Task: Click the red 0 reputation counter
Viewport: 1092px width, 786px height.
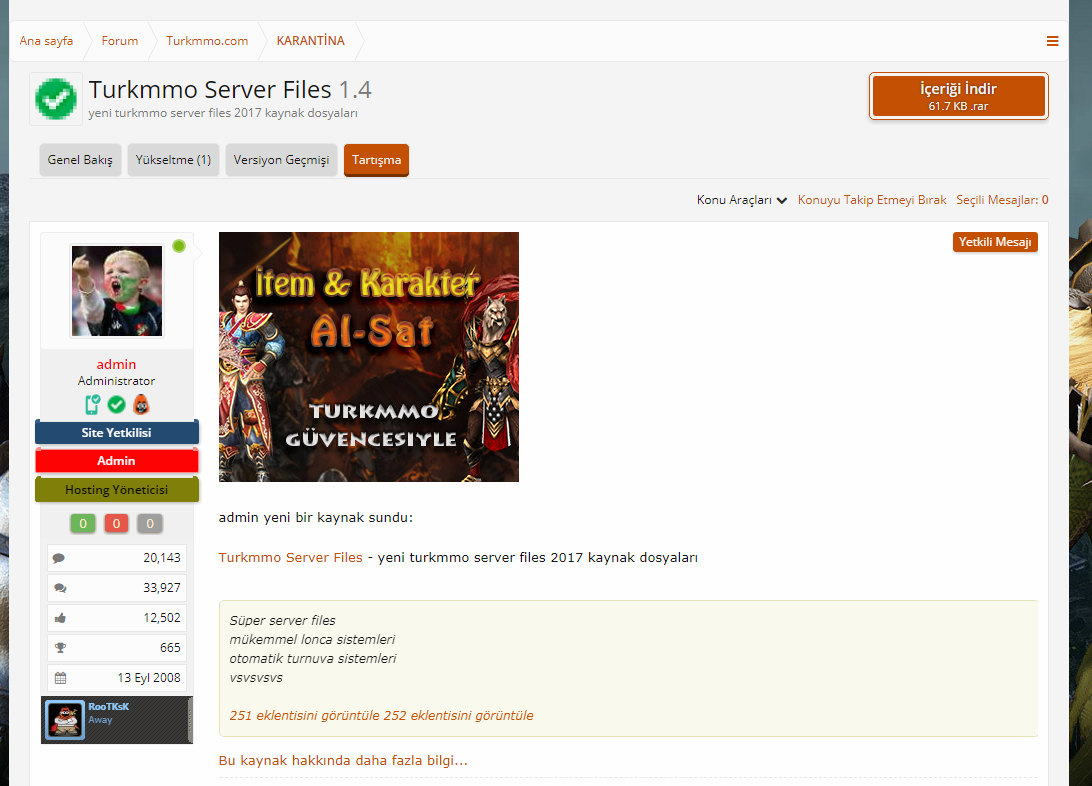Action: point(116,524)
